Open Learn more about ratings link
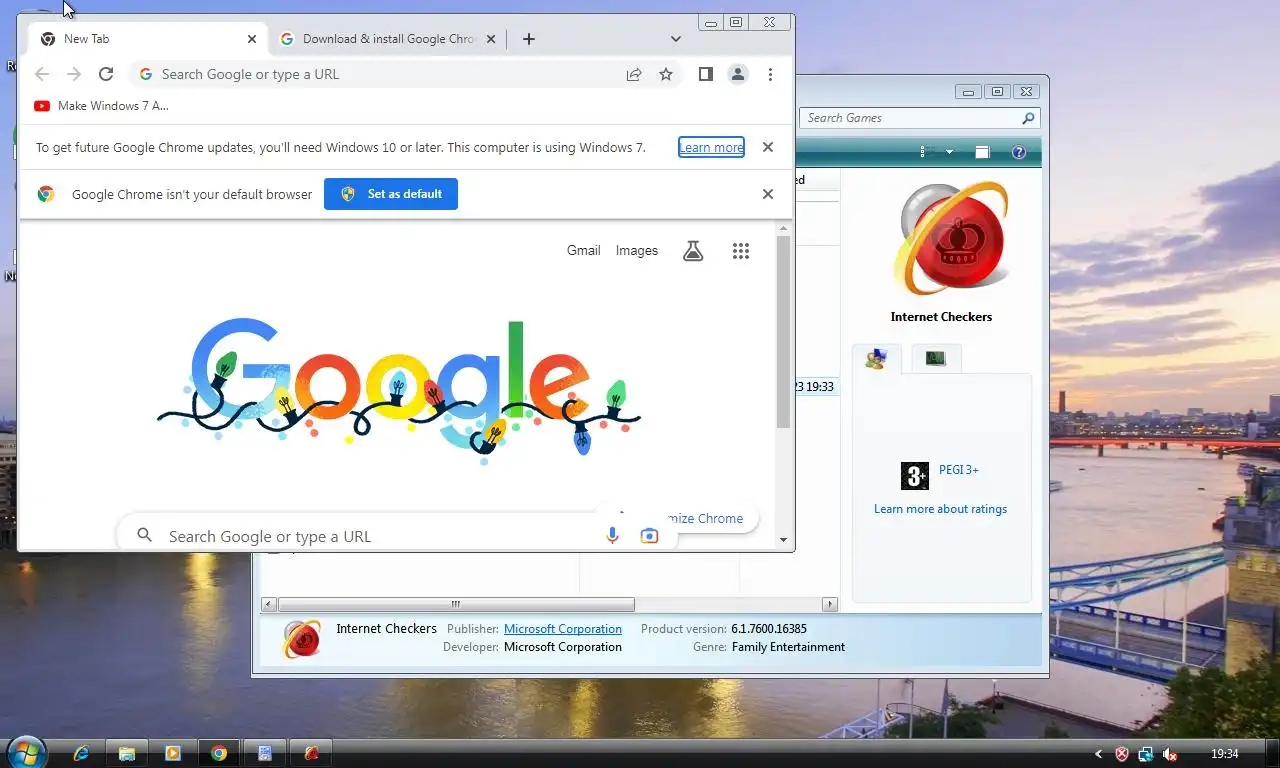 pos(940,509)
